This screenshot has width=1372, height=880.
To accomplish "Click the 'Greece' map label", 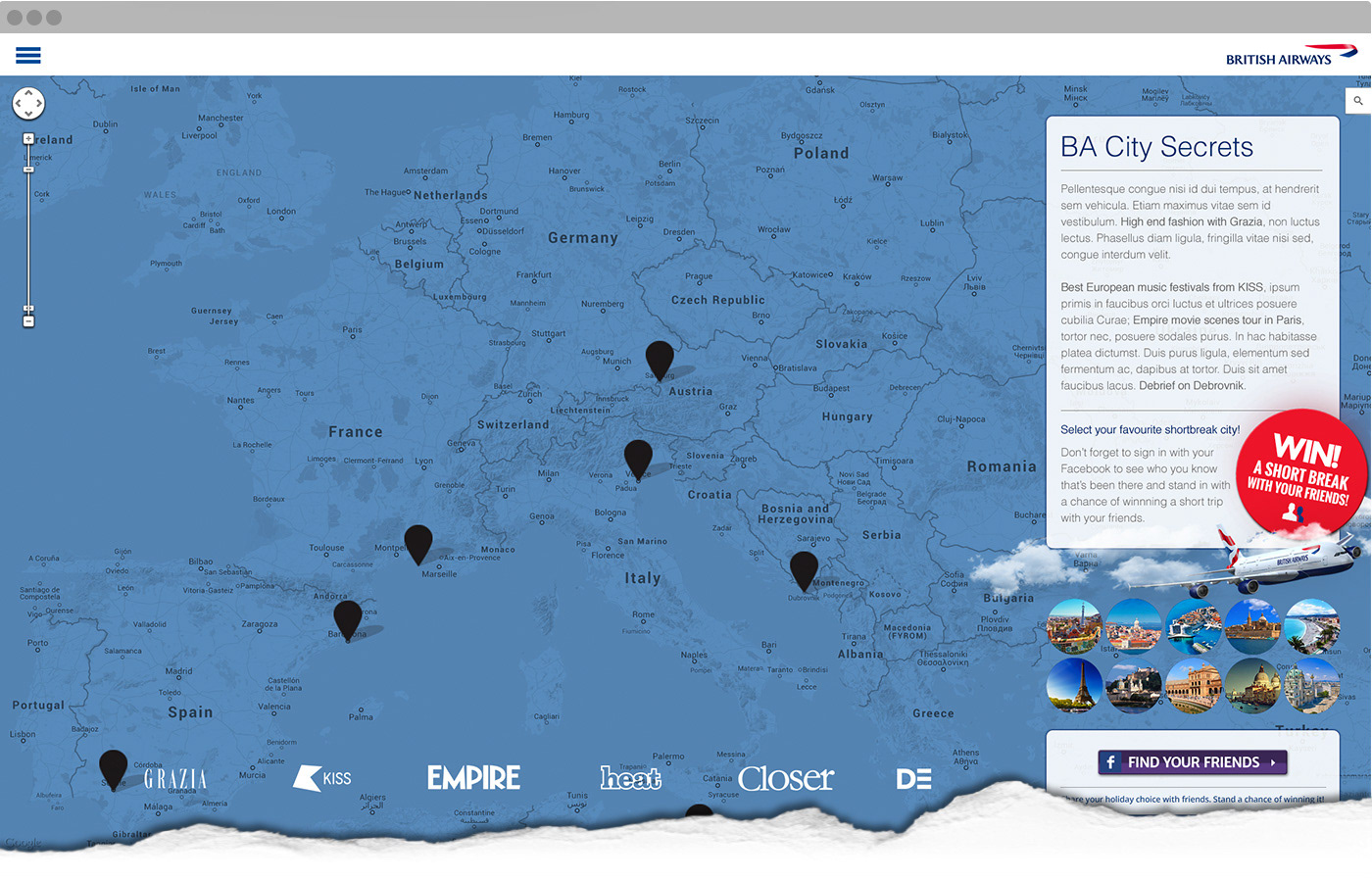I will pos(933,713).
